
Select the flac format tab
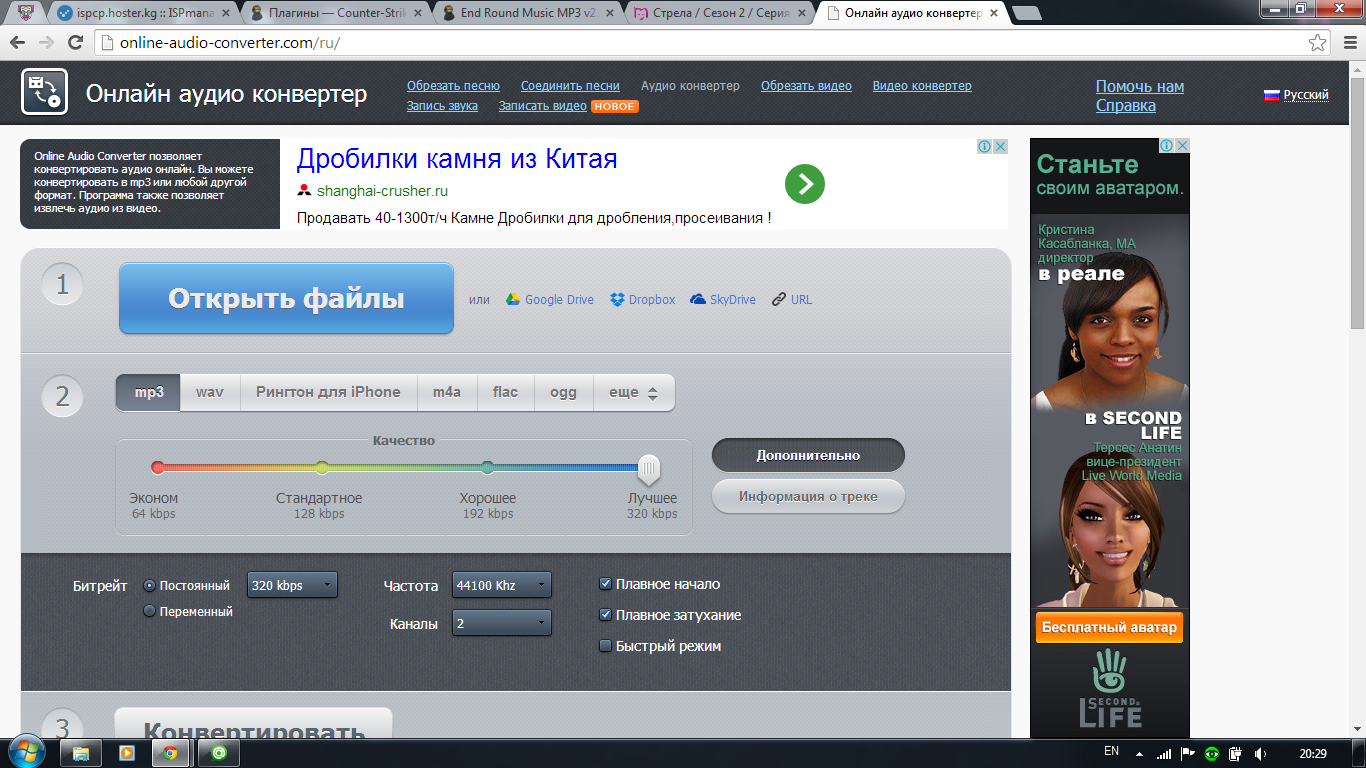(506, 393)
